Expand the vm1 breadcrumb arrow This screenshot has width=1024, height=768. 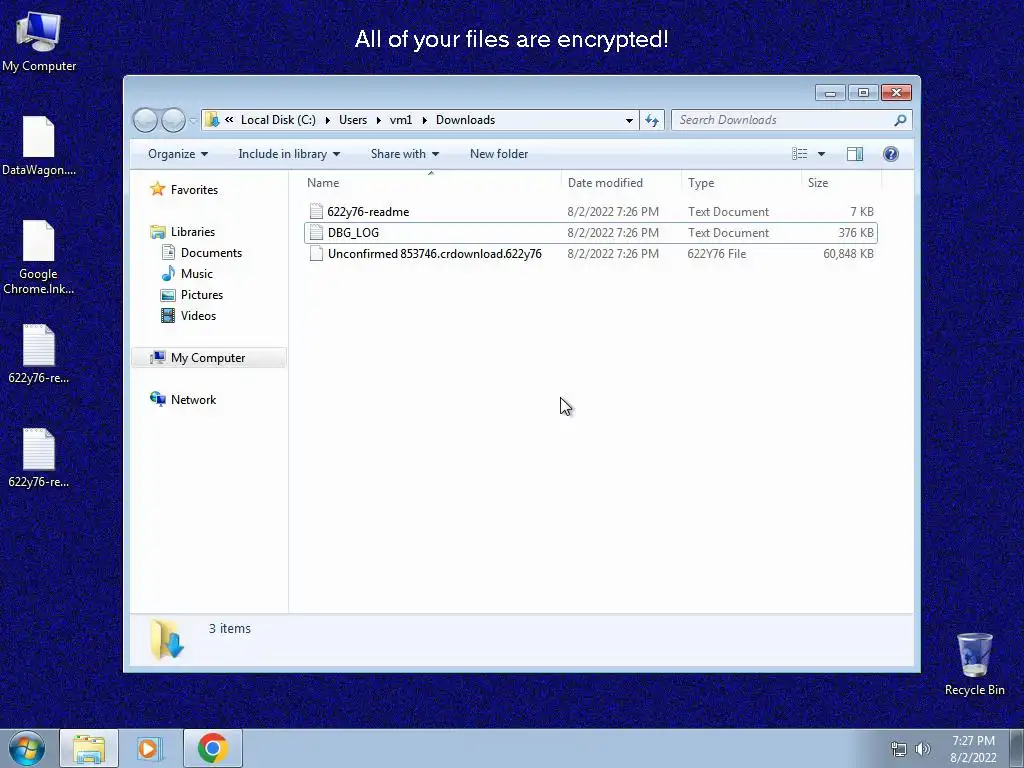tap(424, 120)
